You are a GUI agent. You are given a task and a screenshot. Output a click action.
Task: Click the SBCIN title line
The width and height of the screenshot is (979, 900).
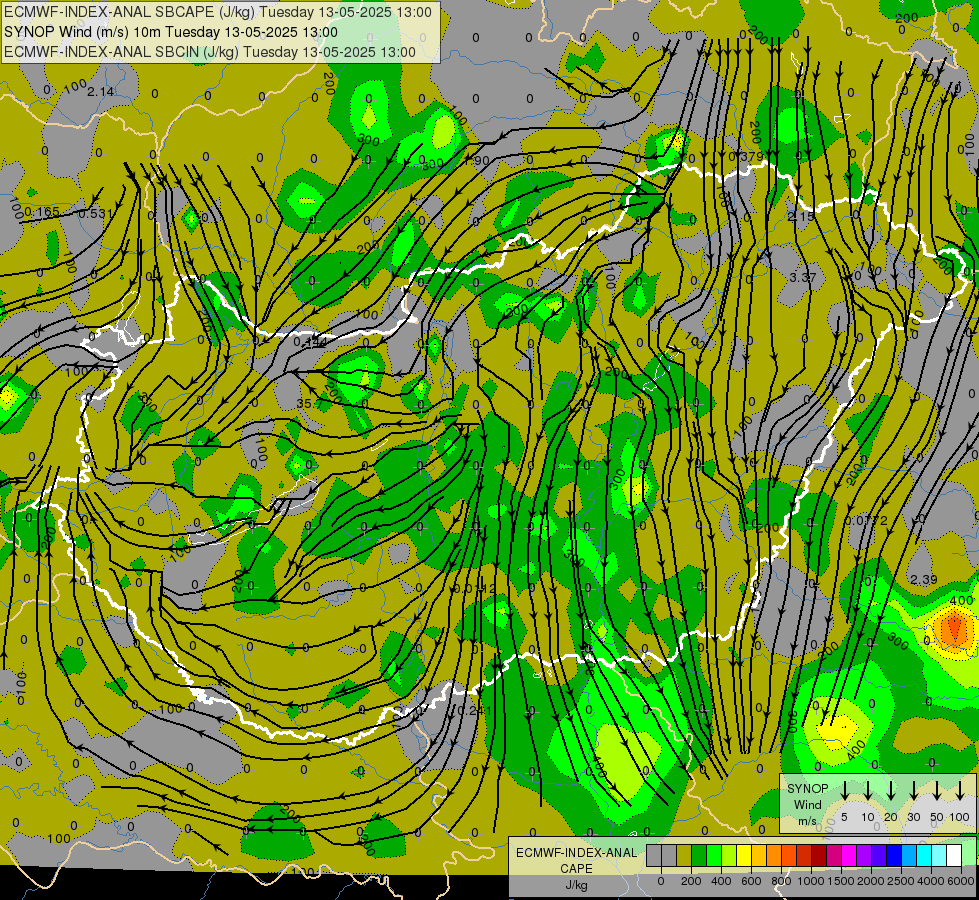point(210,52)
